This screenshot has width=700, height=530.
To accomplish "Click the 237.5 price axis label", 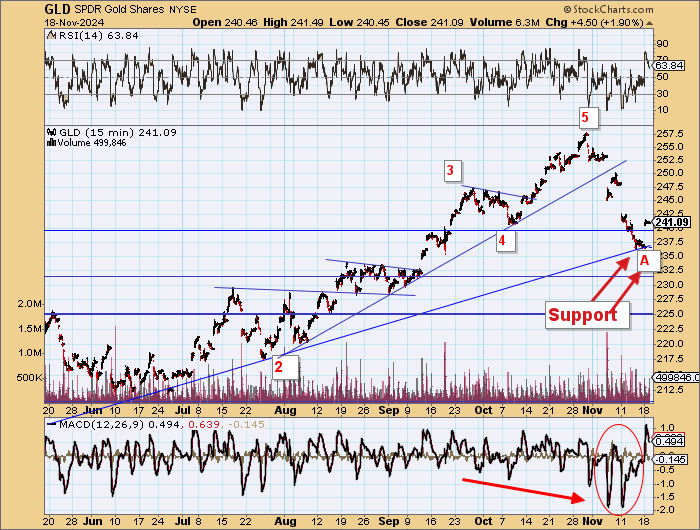I will click(x=671, y=242).
